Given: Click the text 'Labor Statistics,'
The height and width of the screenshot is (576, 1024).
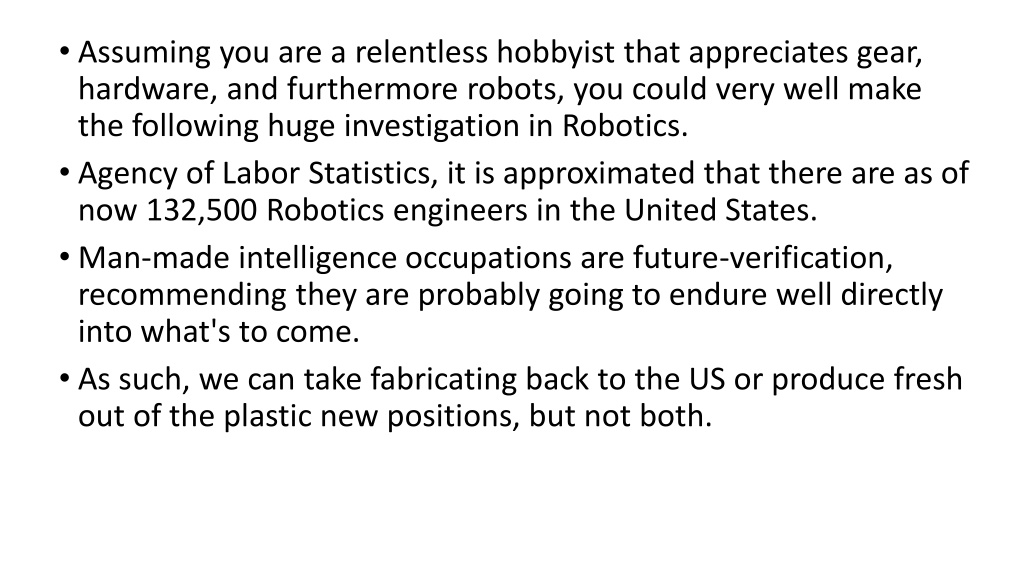Looking at the screenshot, I should (x=330, y=174).
